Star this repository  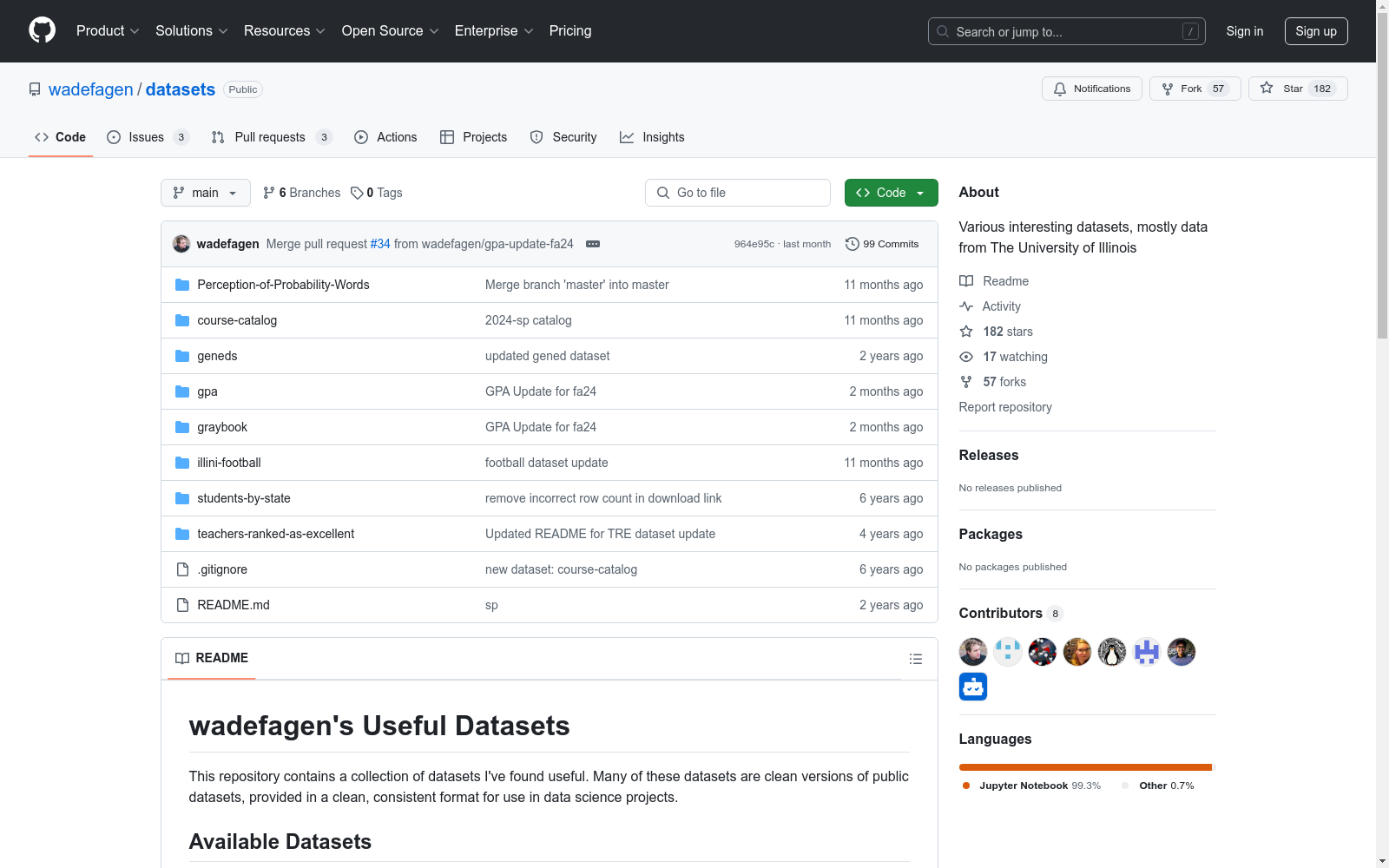1298,89
